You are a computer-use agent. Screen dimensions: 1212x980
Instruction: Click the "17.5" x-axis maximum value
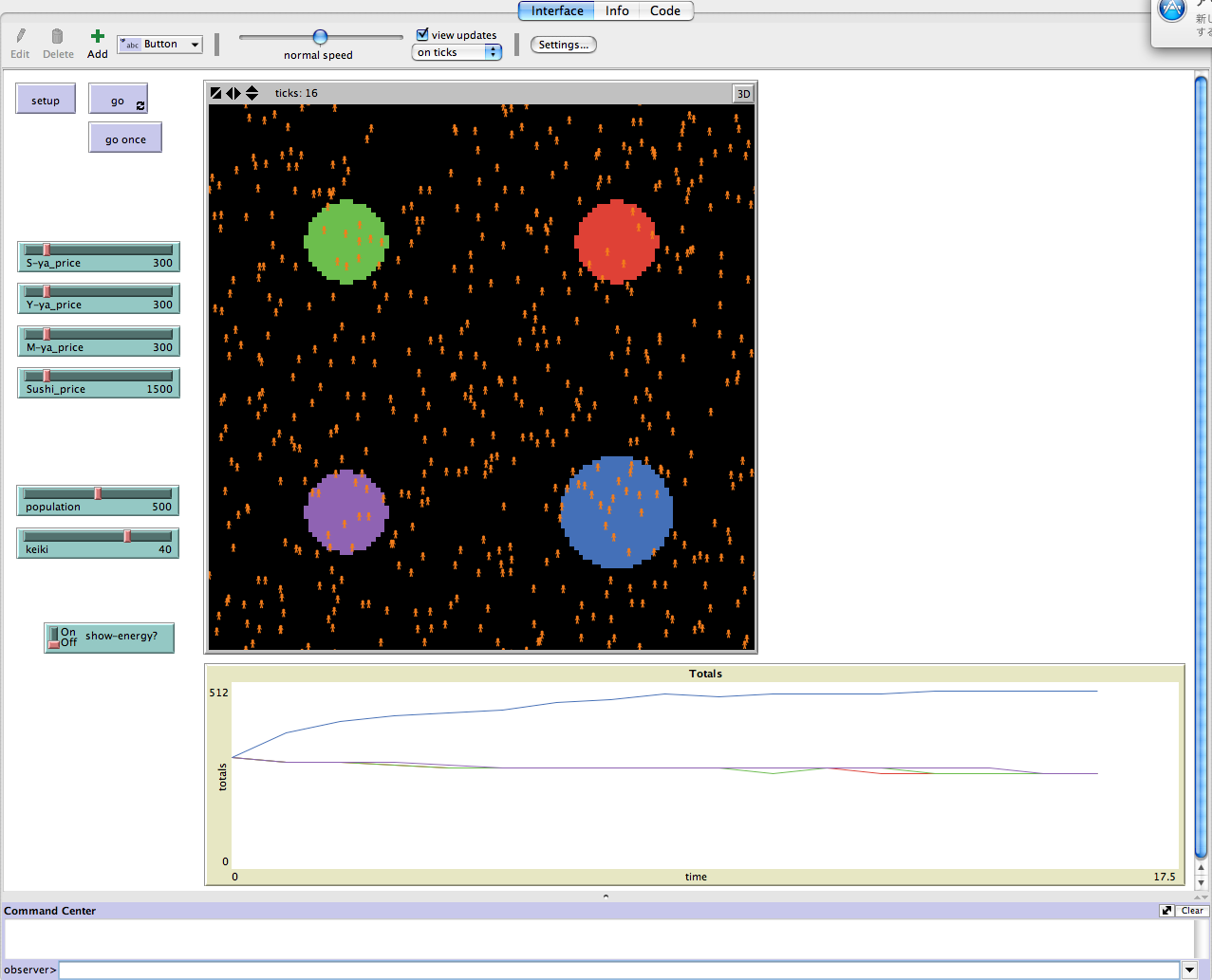(1165, 877)
